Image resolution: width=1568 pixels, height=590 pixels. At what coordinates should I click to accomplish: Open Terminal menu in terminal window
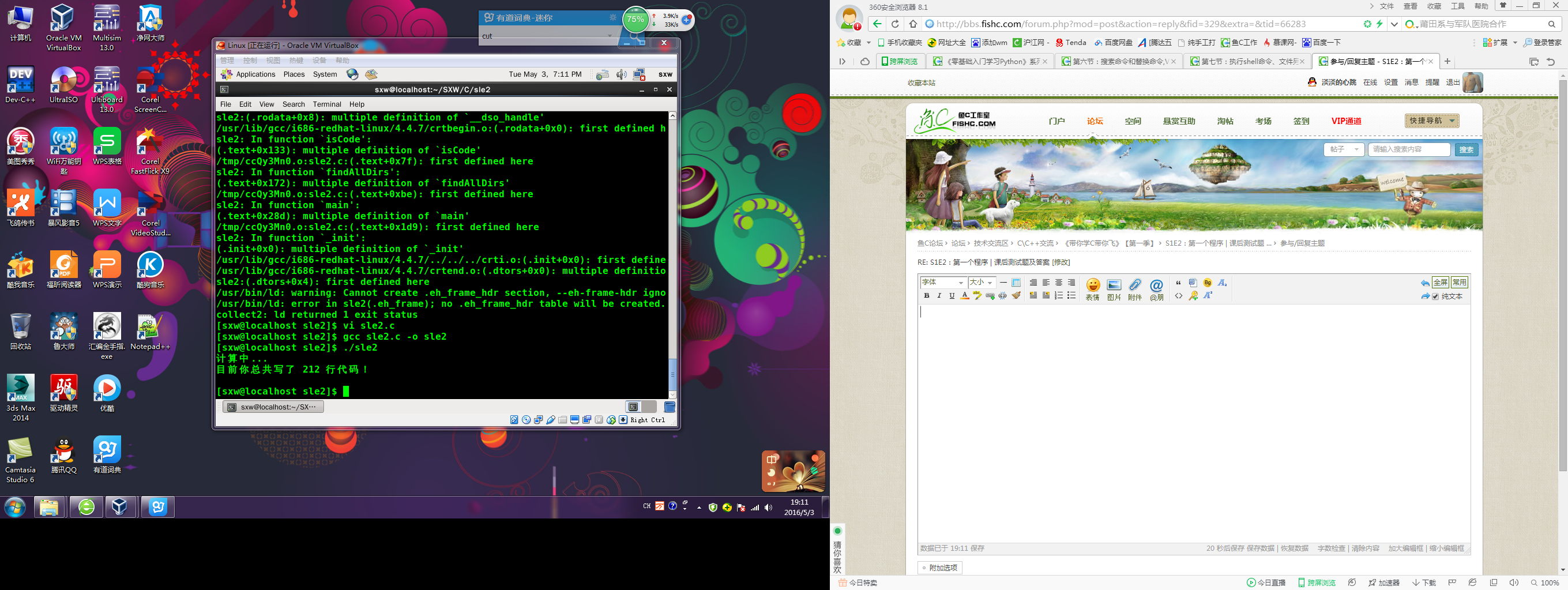(327, 104)
